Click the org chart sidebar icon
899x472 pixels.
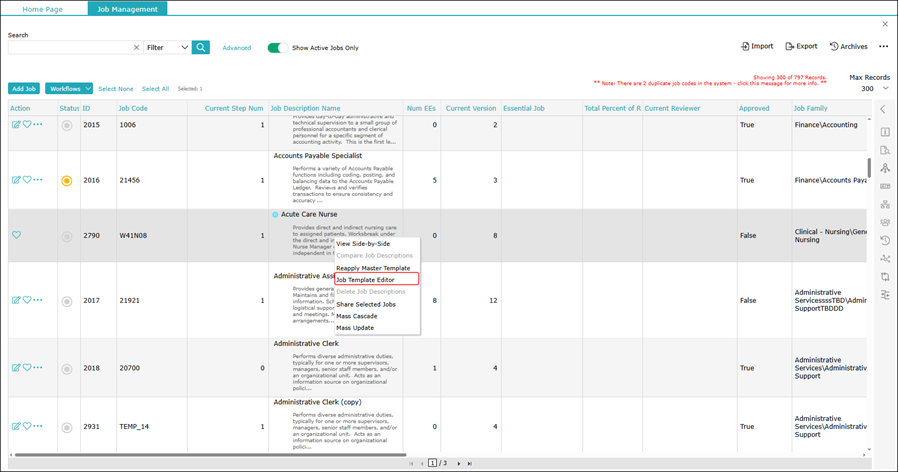885,204
